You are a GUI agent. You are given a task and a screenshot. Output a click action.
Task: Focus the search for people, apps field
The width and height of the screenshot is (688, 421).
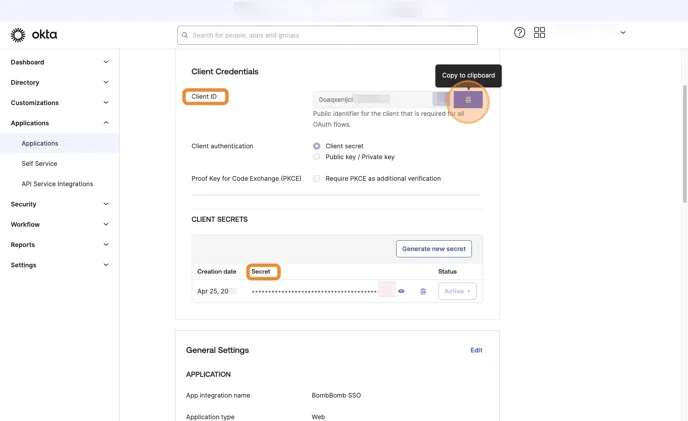coord(327,35)
